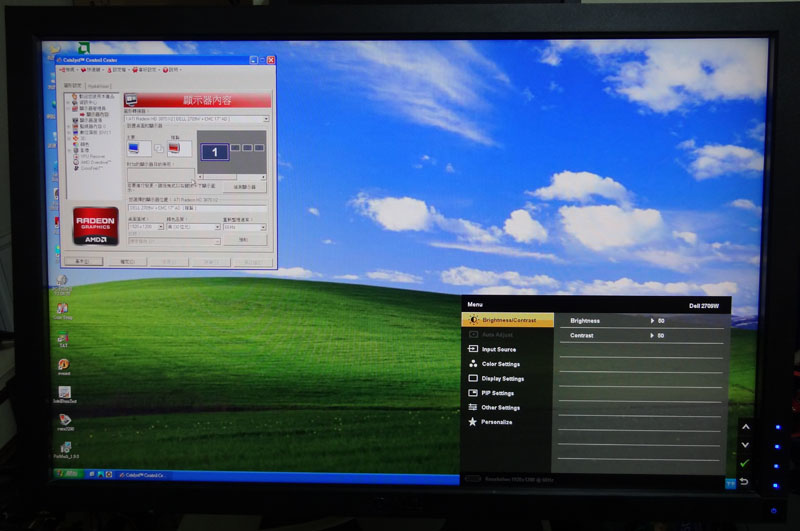This screenshot has width=800, height=531.
Task: Click right arrow of display preview scrollbar
Action: (x=263, y=177)
